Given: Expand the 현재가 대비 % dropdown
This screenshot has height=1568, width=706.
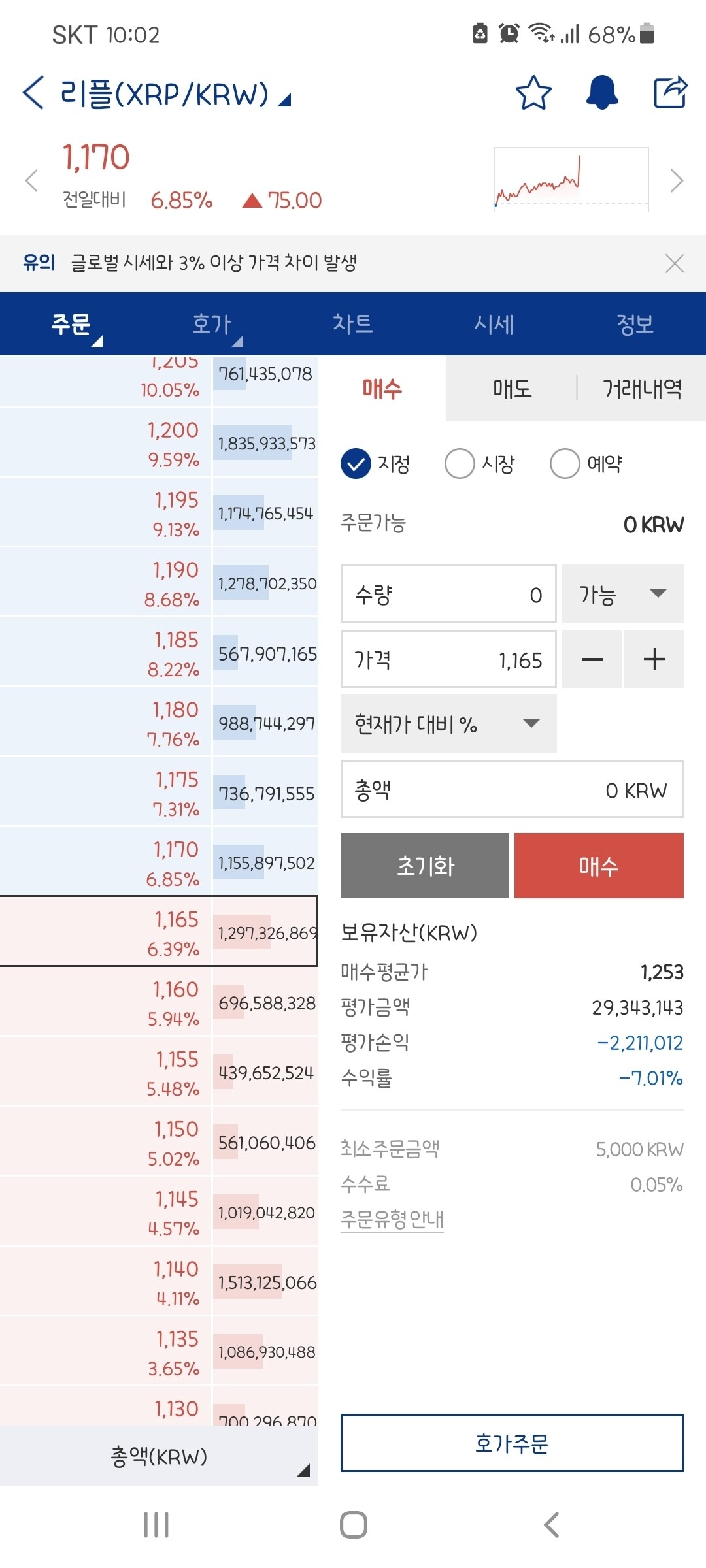Looking at the screenshot, I should click(x=448, y=723).
